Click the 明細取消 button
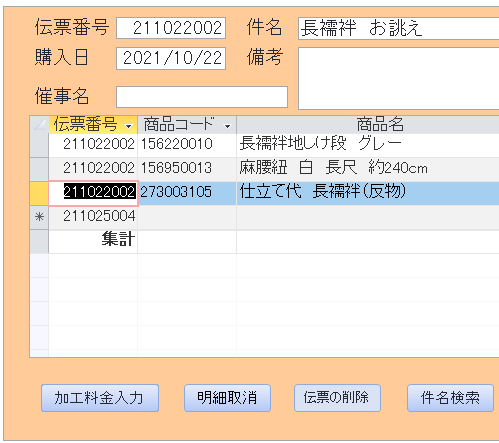The image size is (499, 443). [x=227, y=398]
